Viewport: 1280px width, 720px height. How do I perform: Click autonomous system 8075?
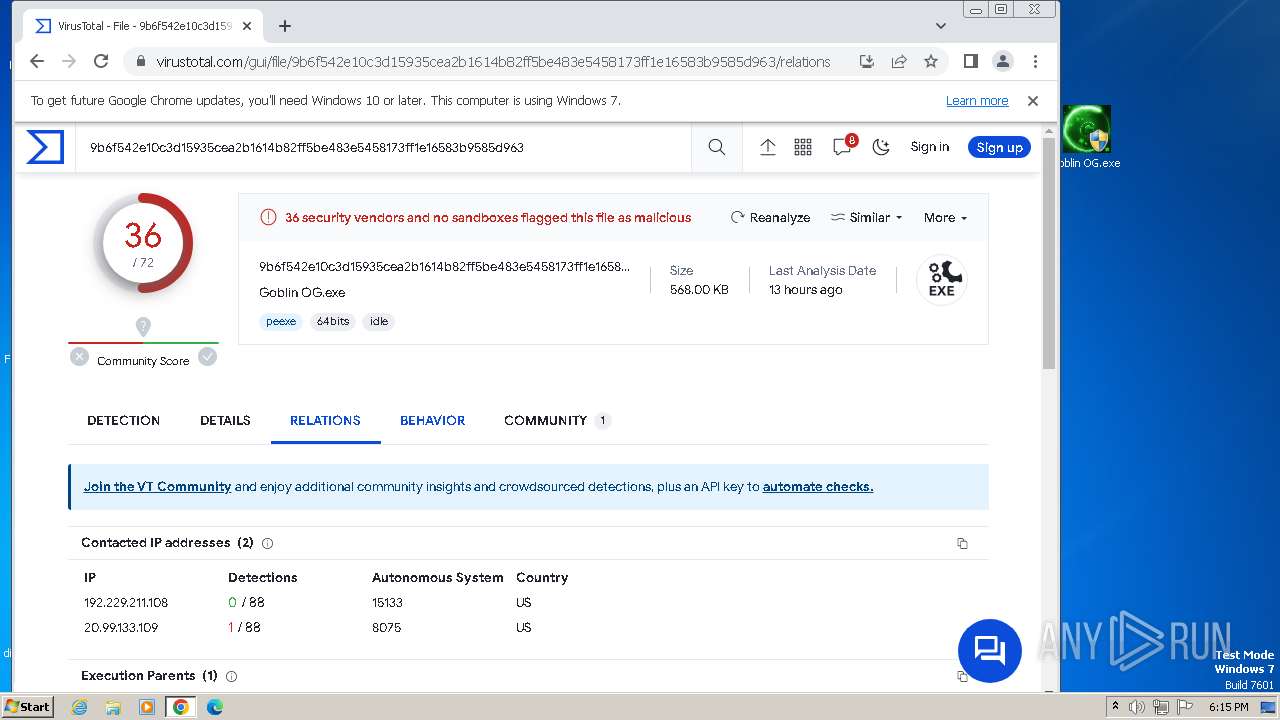click(386, 627)
